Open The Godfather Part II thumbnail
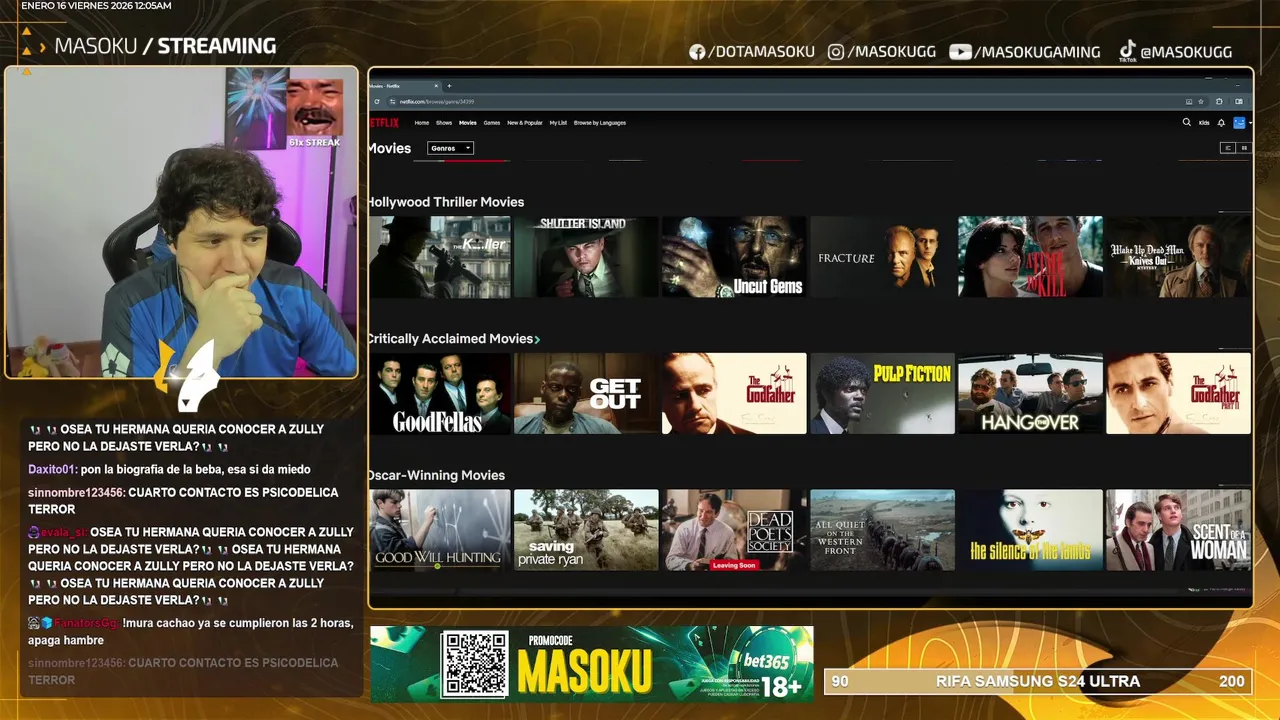1280x720 pixels. point(1178,393)
